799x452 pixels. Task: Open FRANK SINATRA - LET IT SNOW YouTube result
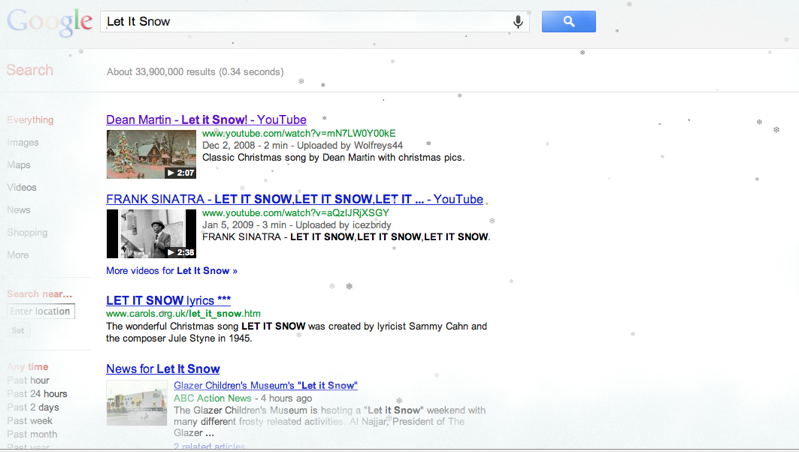pos(295,199)
